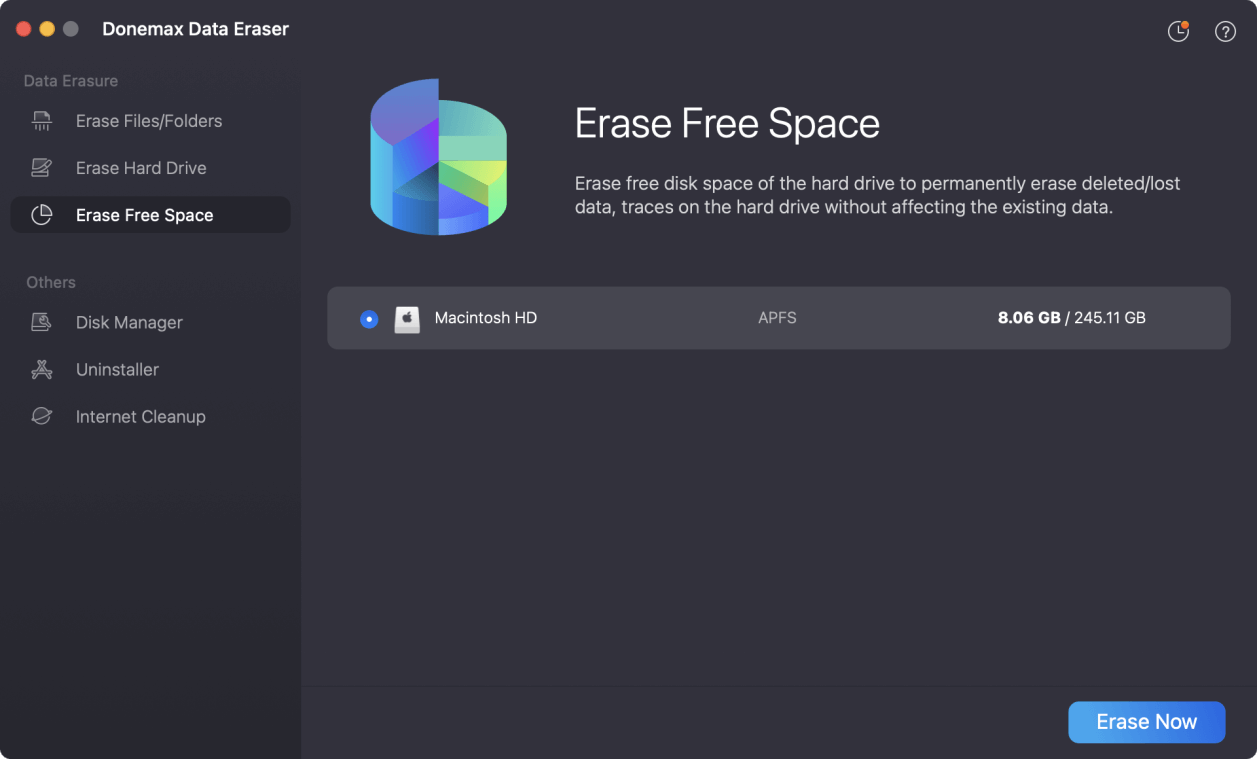
Task: Click the help question mark icon
Action: pos(1225,31)
